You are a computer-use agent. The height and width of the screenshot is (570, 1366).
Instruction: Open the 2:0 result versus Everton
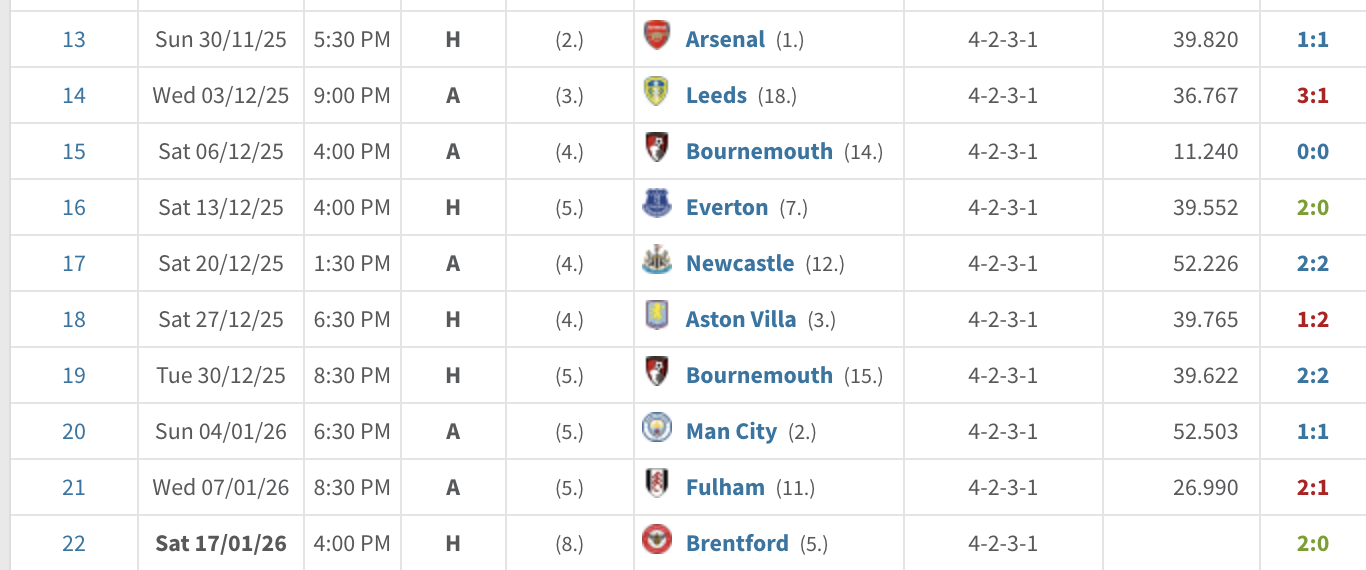click(x=1312, y=208)
